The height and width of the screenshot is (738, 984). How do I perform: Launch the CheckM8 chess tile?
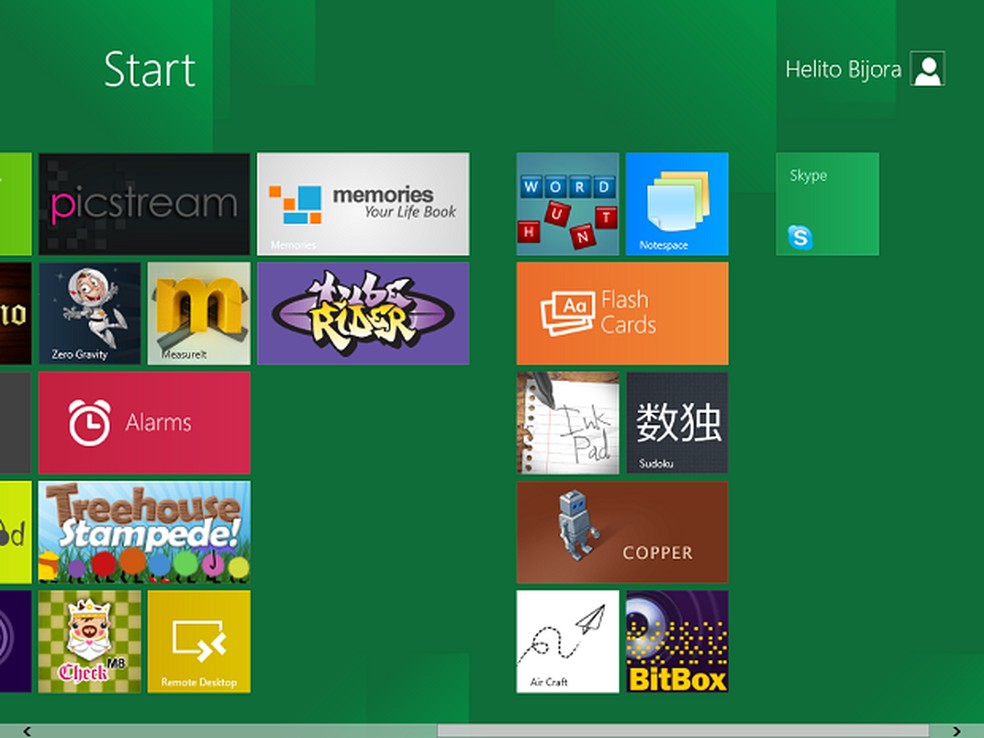pyautogui.click(x=89, y=641)
